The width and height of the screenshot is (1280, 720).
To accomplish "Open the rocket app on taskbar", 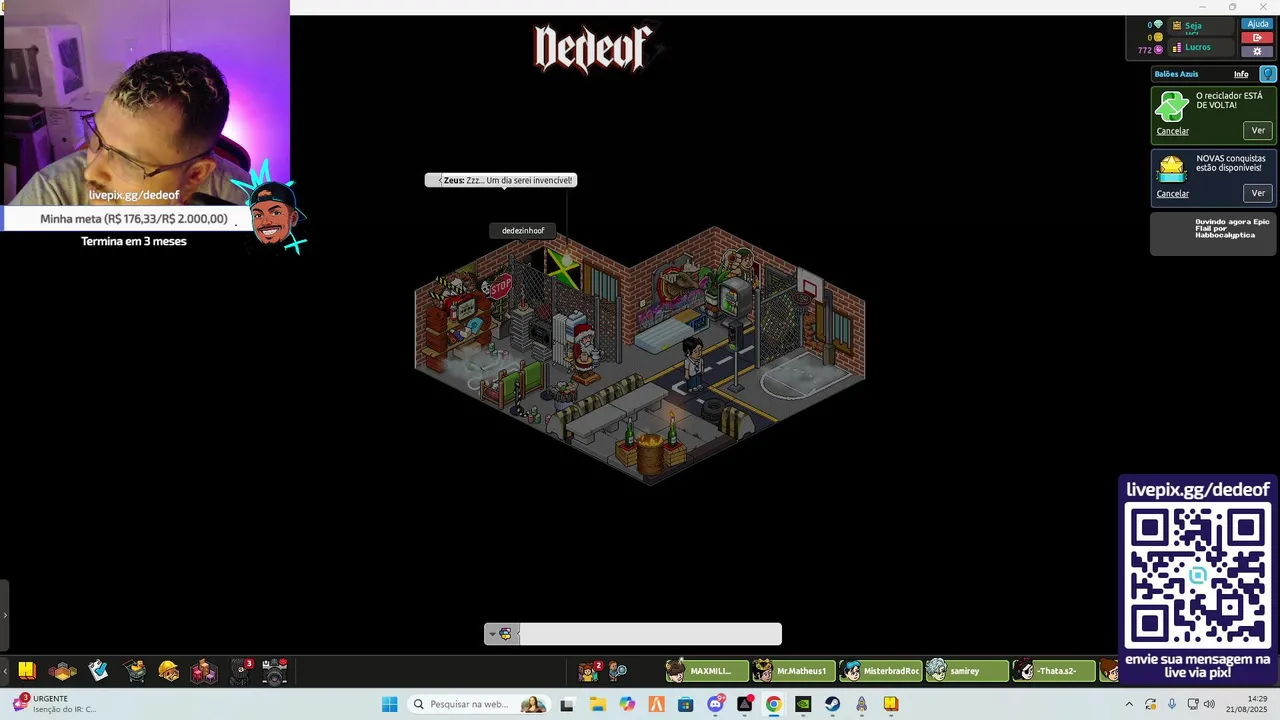I will [x=861, y=704].
